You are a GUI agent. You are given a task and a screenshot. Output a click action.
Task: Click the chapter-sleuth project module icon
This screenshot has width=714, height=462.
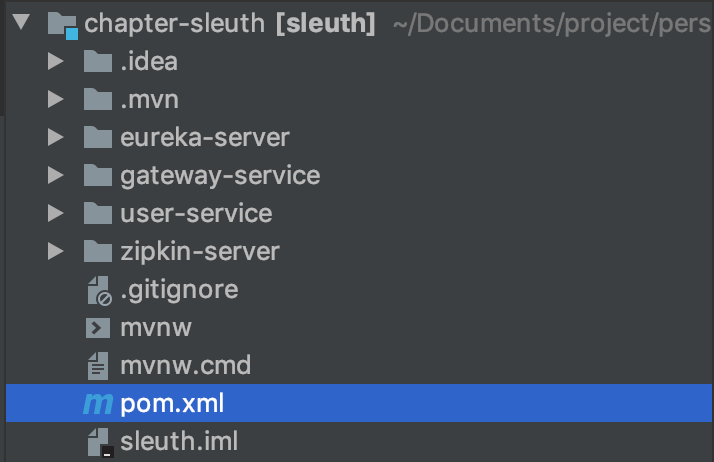pos(63,25)
